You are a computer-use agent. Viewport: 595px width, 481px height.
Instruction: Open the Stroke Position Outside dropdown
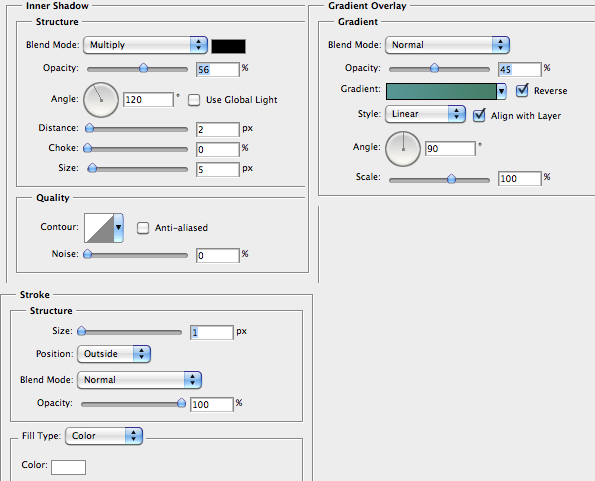[114, 354]
